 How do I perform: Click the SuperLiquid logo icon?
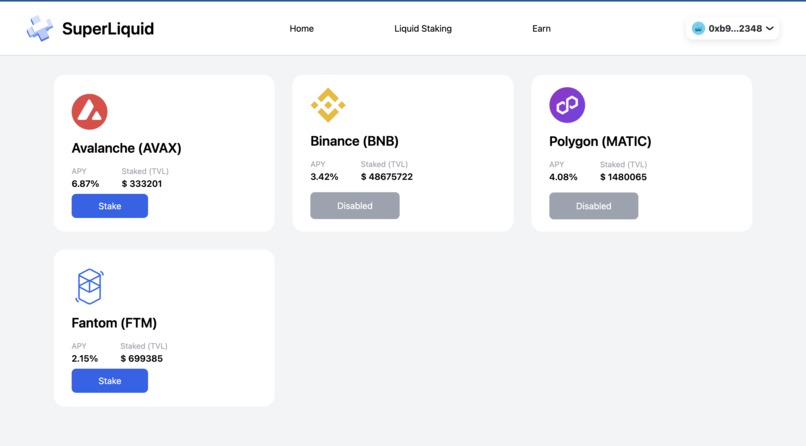tap(40, 28)
